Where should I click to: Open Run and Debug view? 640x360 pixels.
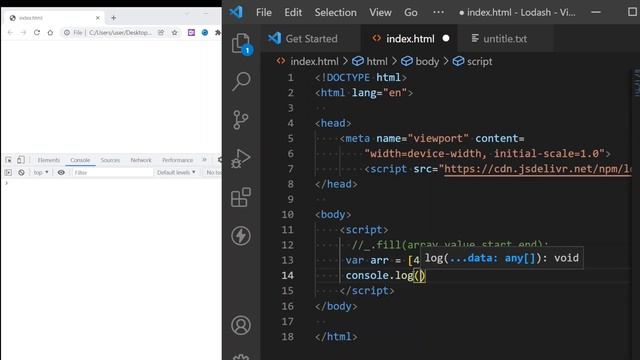click(x=241, y=158)
